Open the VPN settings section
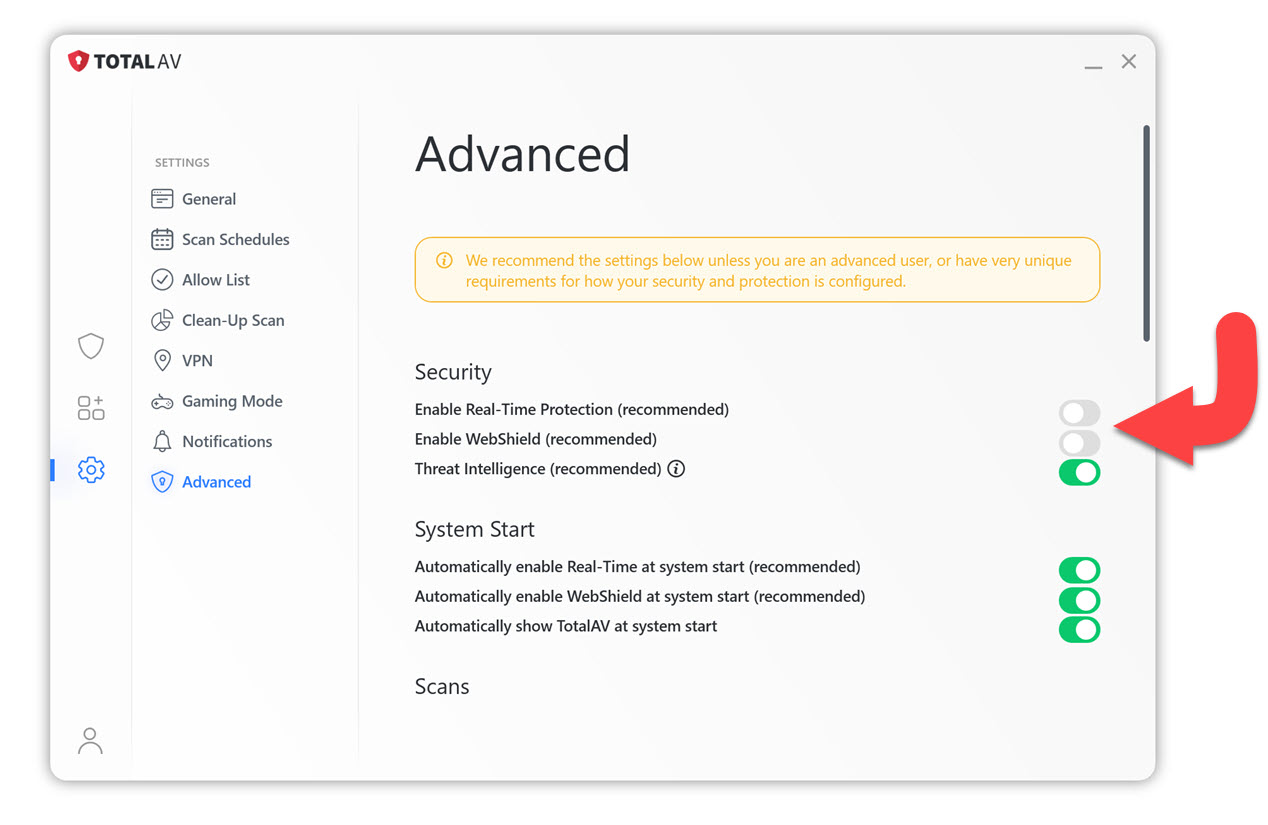Screen dimensions: 1268x825 click(x=197, y=361)
